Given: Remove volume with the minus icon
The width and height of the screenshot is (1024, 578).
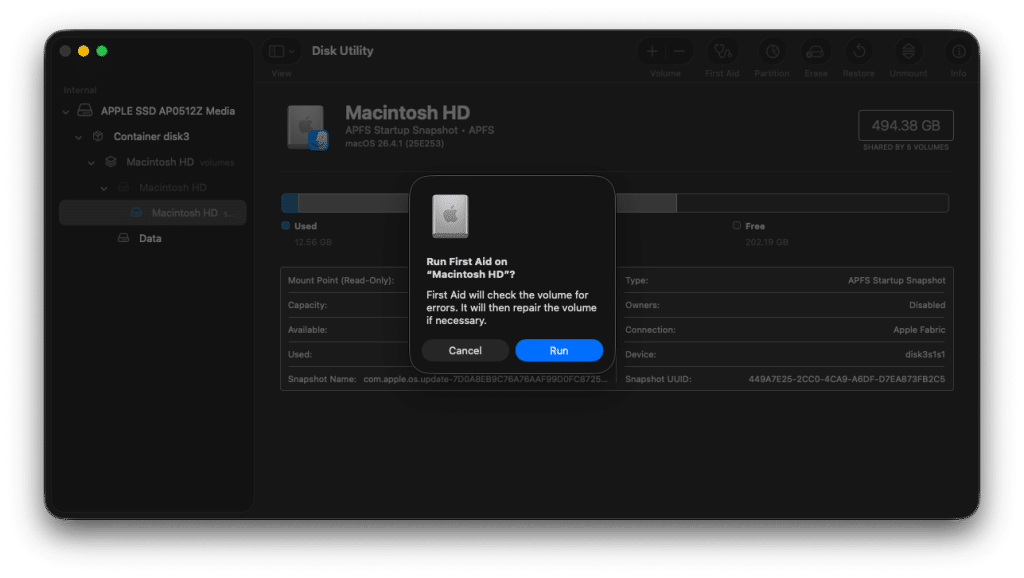Looking at the screenshot, I should (x=679, y=51).
